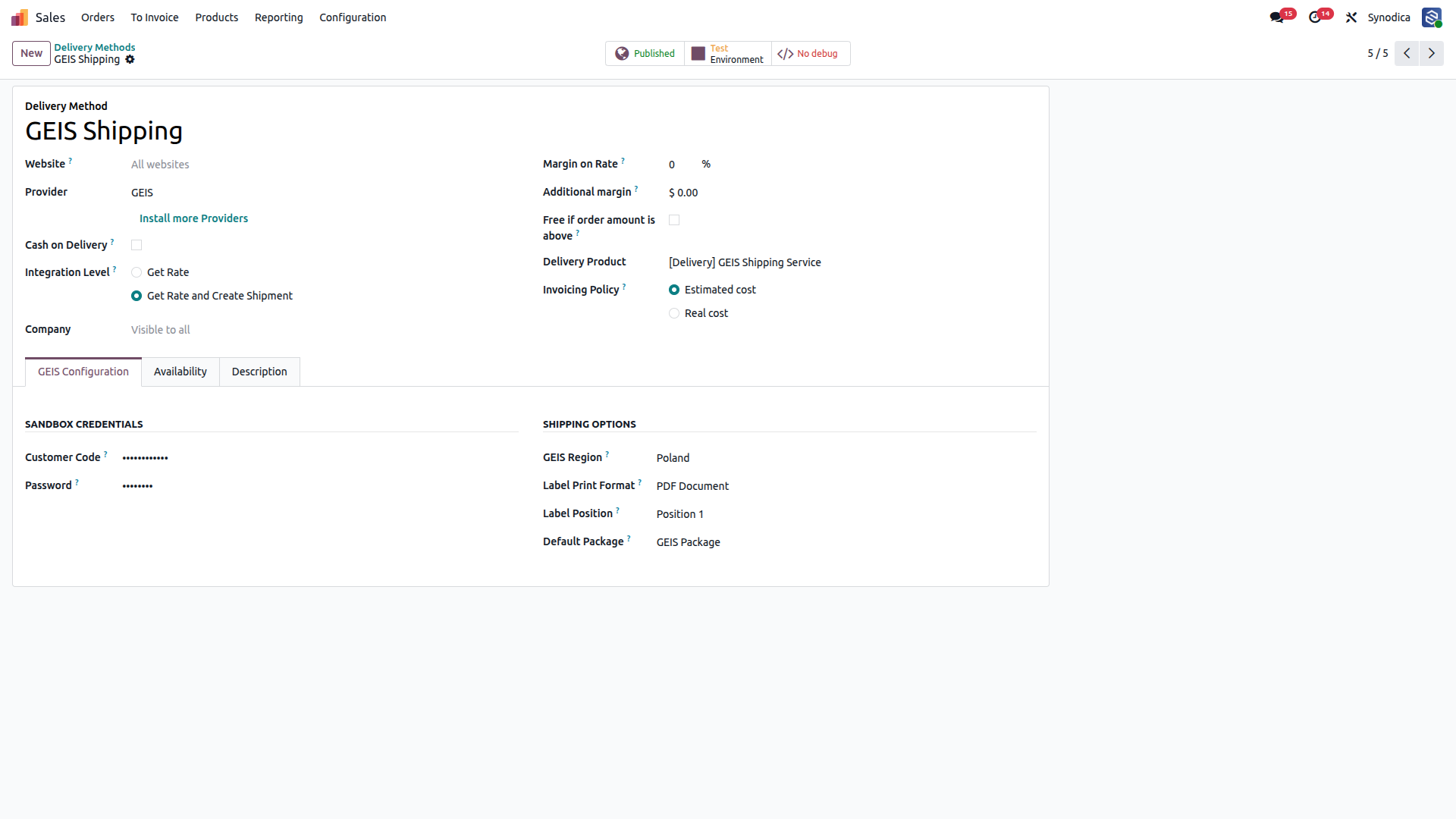This screenshot has height=819, width=1456.
Task: Switch to the Description tab
Action: coord(259,372)
